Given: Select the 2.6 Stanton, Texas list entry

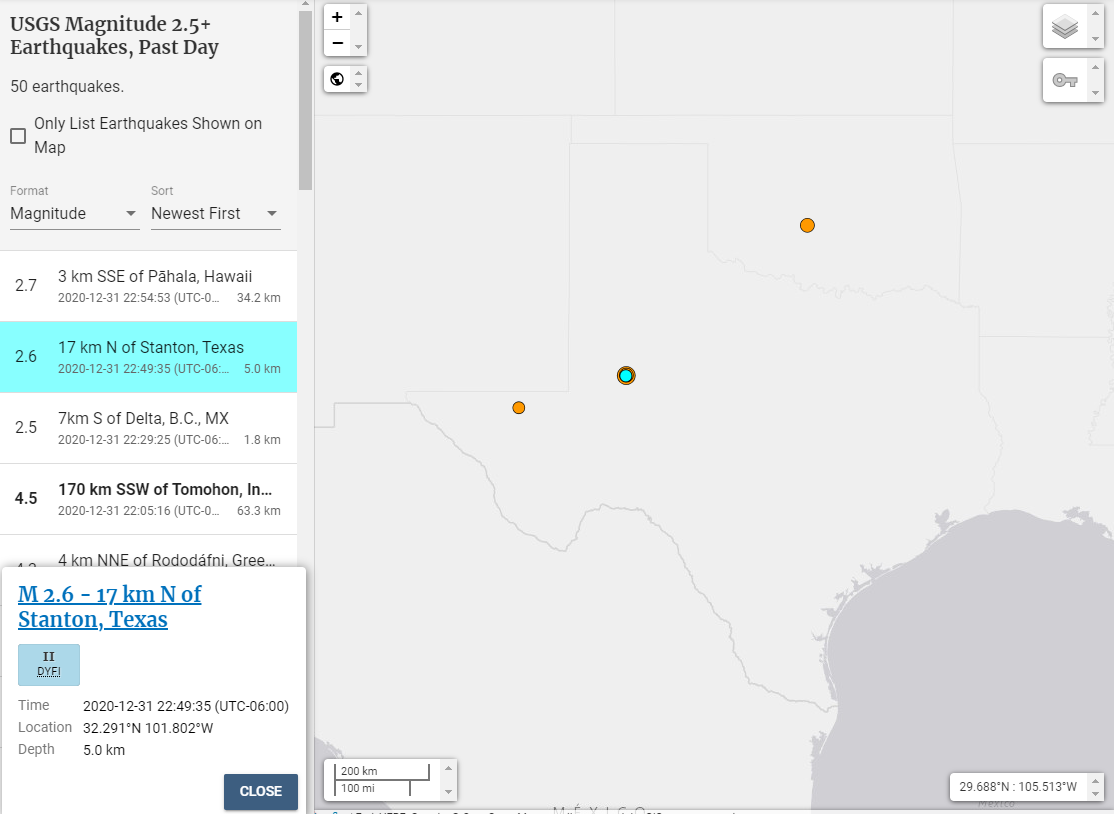Looking at the screenshot, I should tap(148, 357).
